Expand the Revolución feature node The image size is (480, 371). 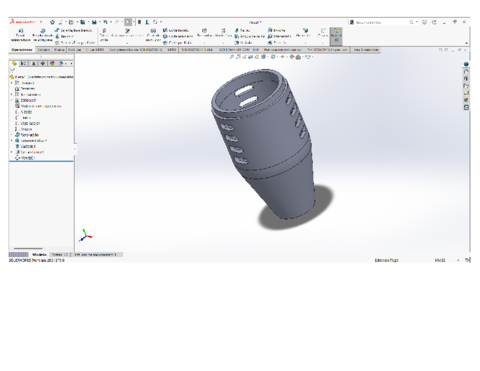pos(12,135)
